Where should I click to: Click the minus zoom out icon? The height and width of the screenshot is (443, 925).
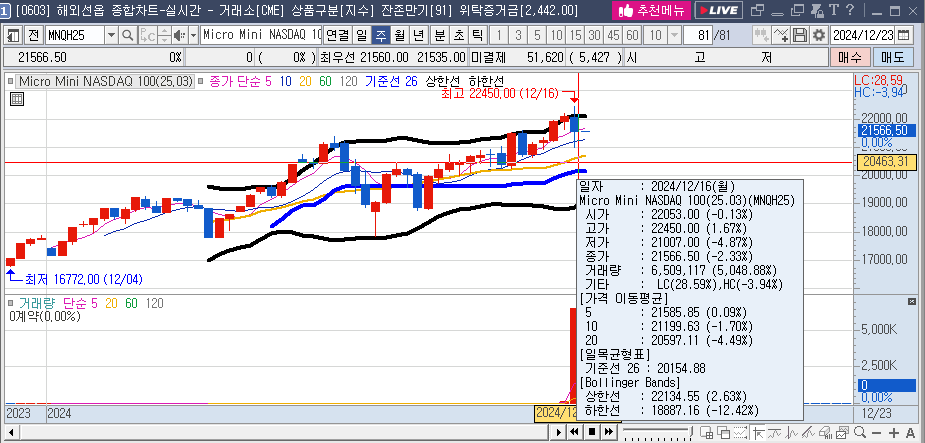[876, 433]
